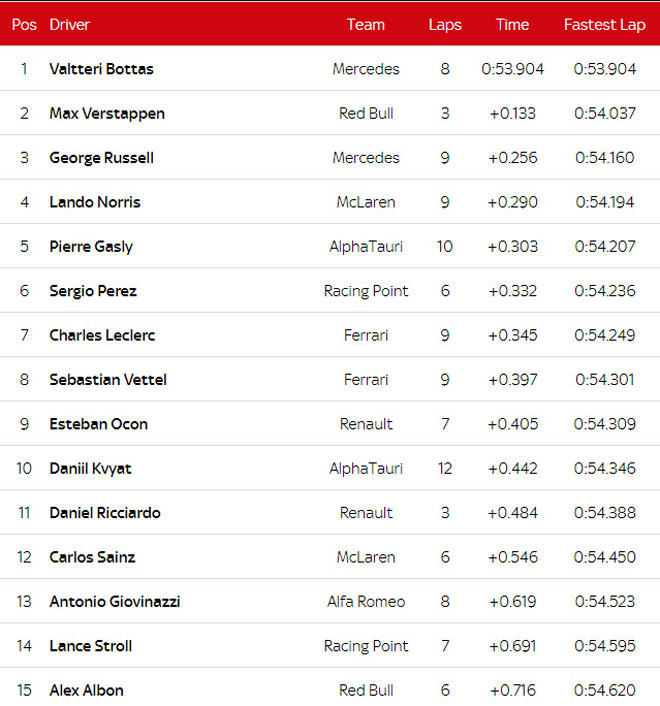660x706 pixels.
Task: Click the Racing Point team for Stroll
Action: [366, 646]
